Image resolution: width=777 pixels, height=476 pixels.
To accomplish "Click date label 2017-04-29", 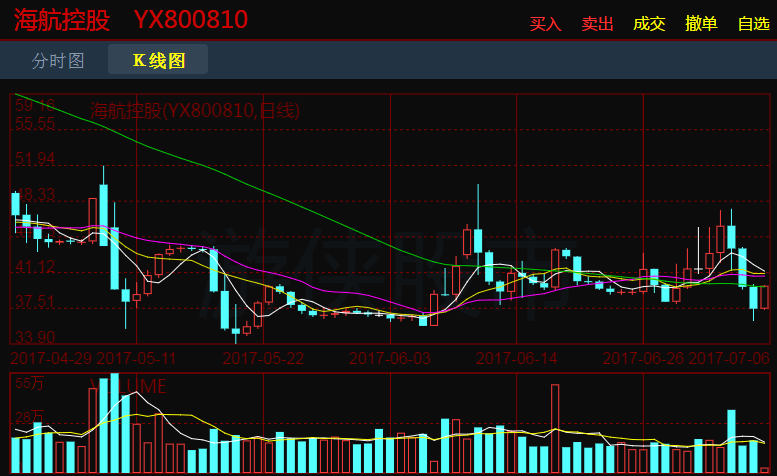I will tap(51, 358).
